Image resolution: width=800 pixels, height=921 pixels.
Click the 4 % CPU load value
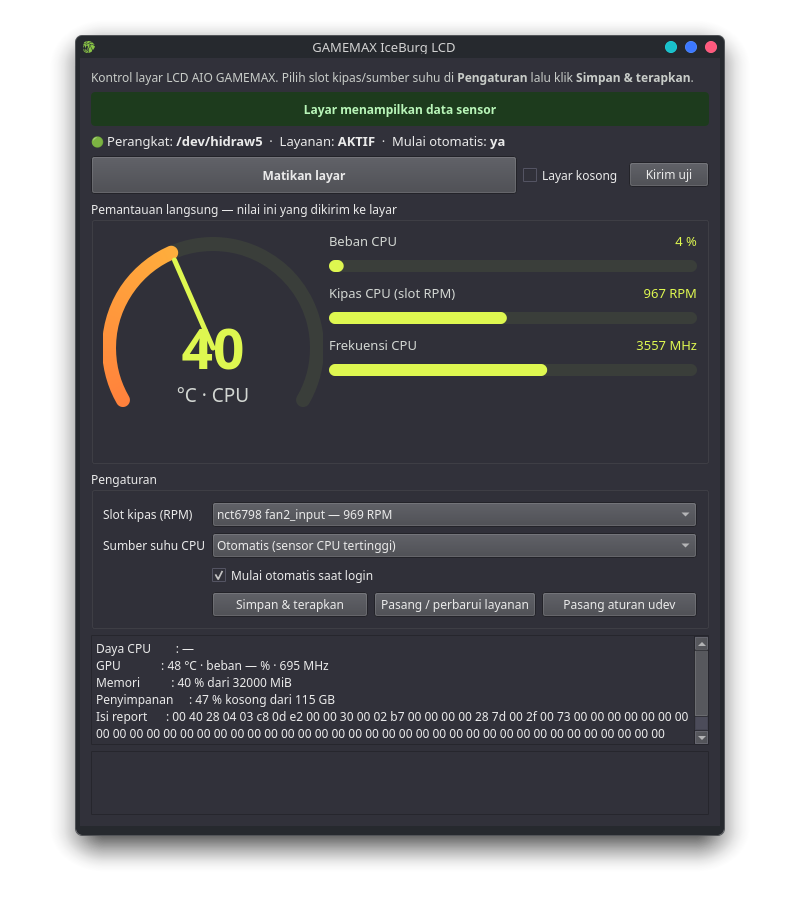[x=685, y=241]
